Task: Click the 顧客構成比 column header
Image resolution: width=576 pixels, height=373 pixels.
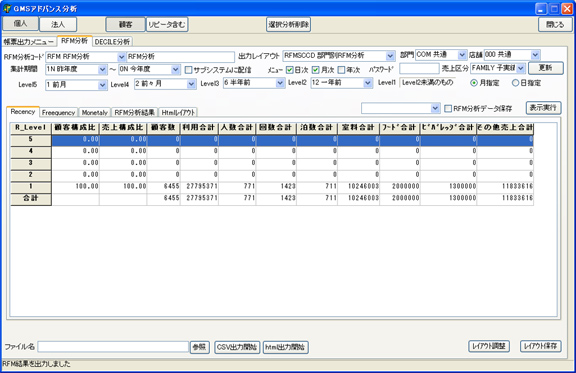Action: [75, 128]
